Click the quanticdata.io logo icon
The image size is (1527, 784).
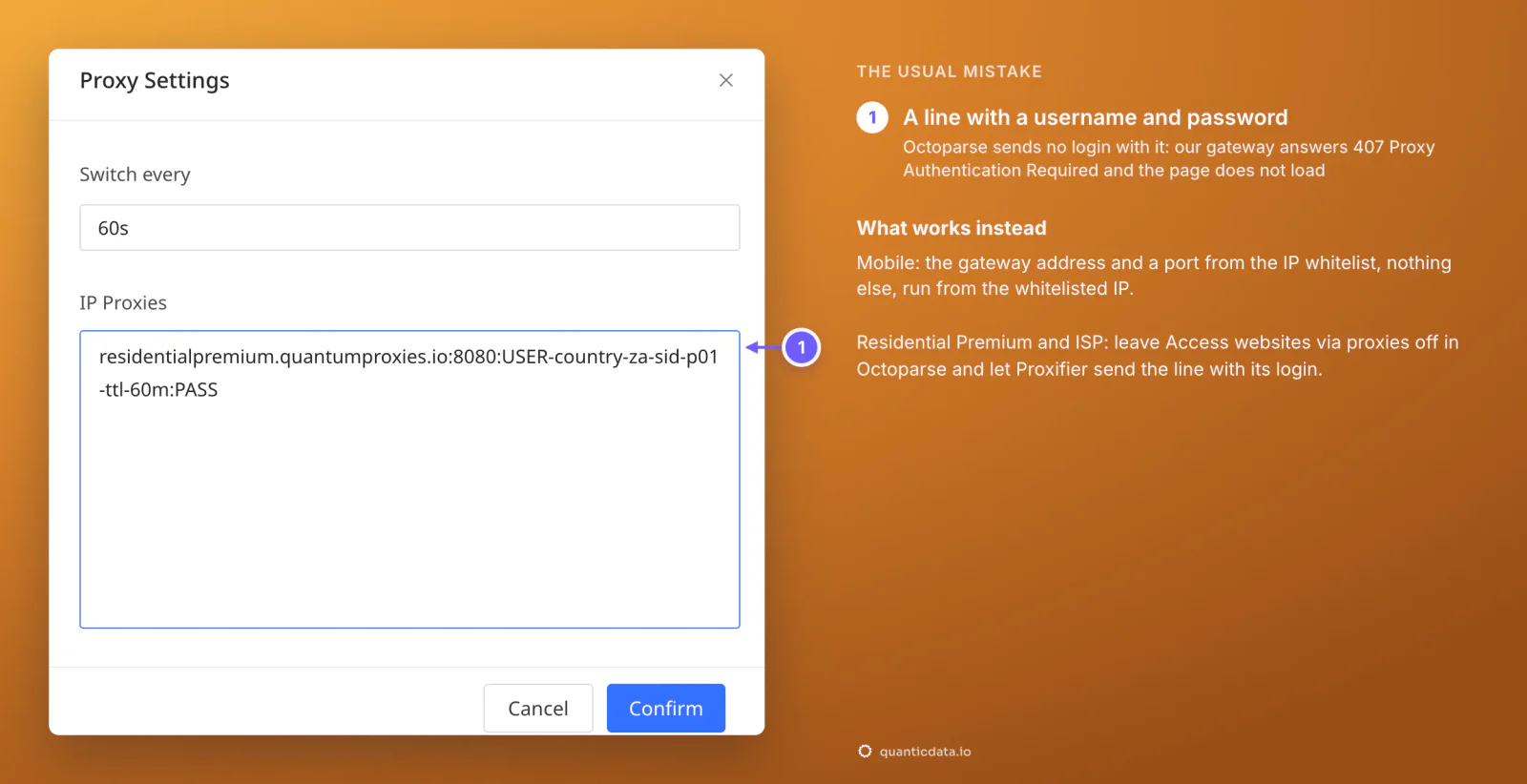click(x=865, y=752)
